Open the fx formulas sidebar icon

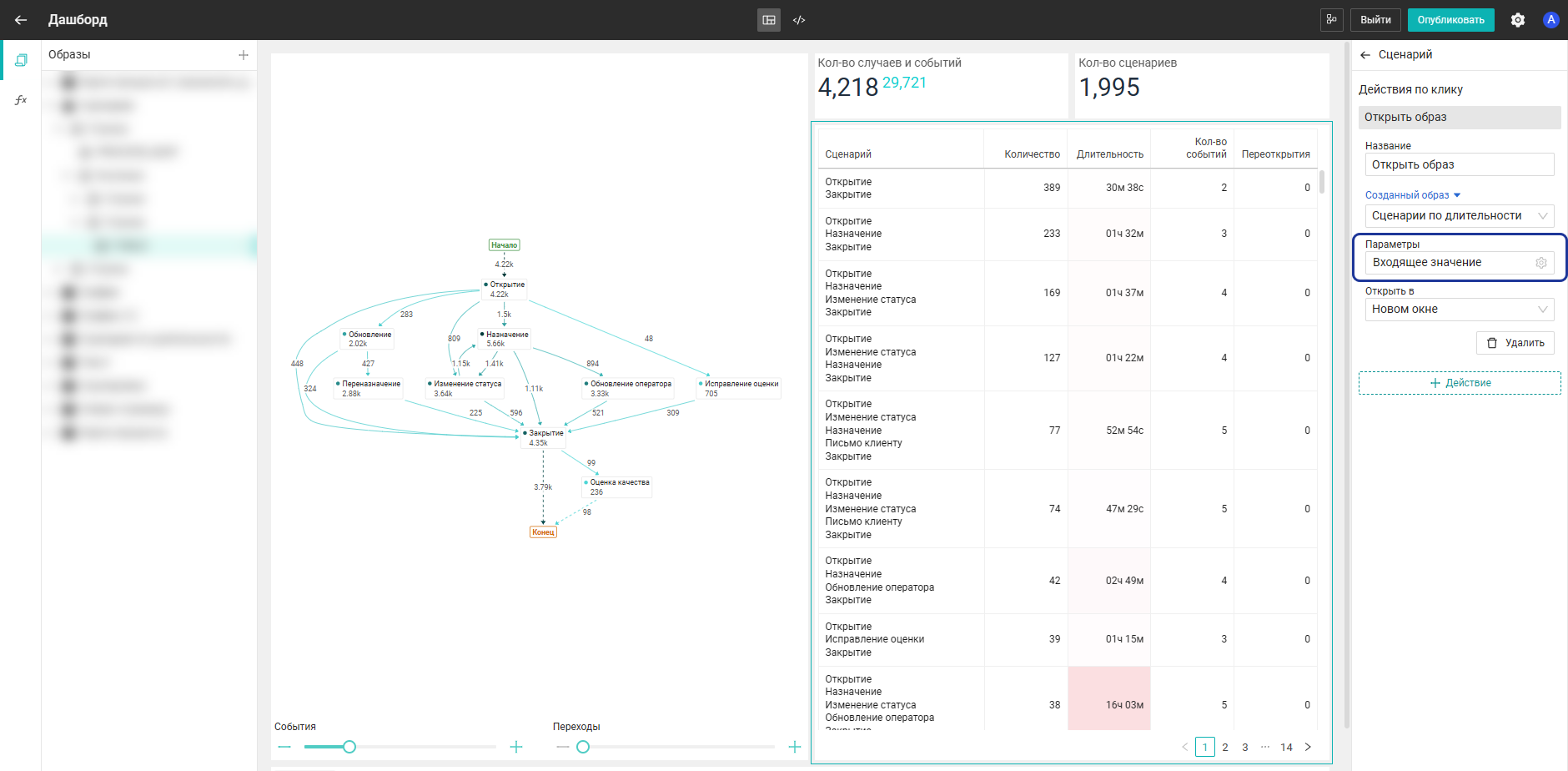pyautogui.click(x=21, y=100)
